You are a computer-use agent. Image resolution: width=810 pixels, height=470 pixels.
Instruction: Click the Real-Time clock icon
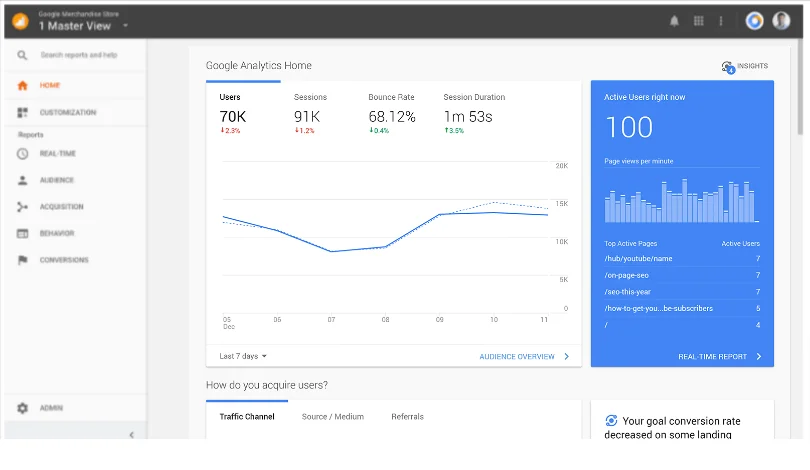[x=22, y=153]
